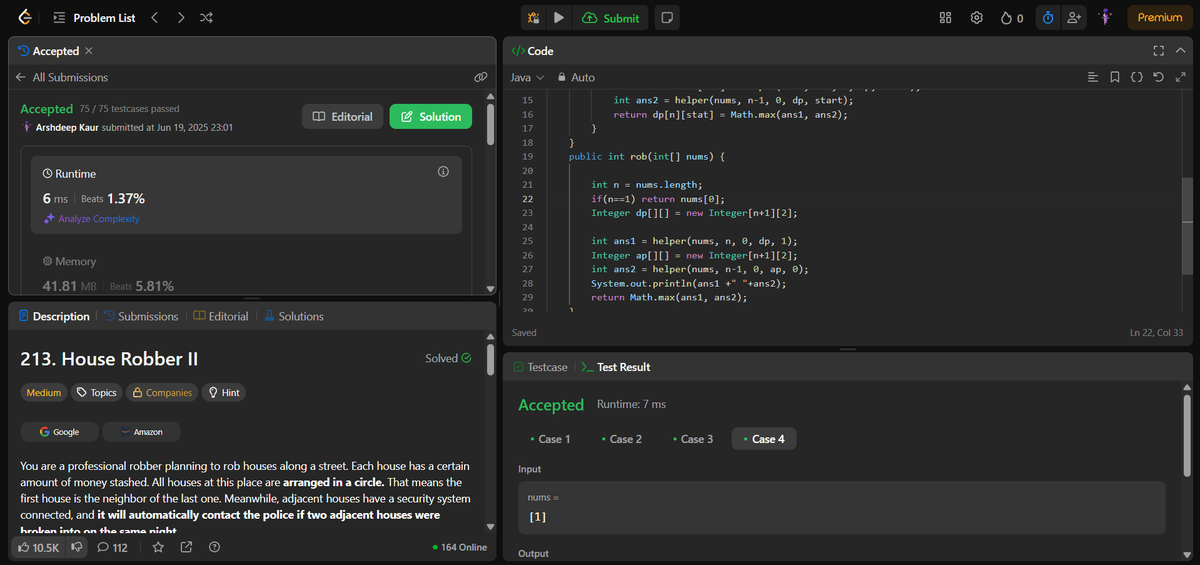Select Case 2

622,439
